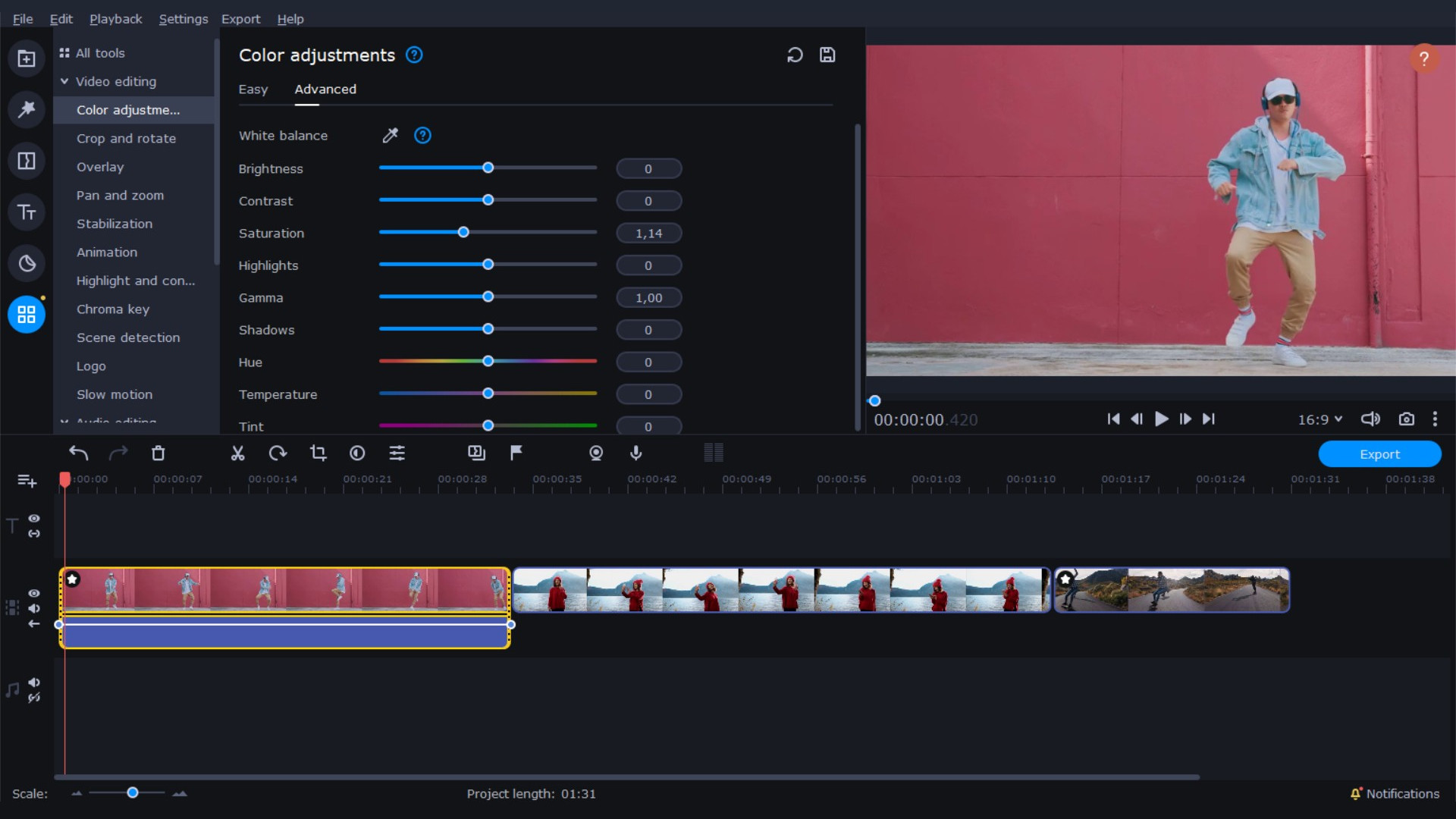This screenshot has height=819, width=1456.
Task: Open the Transitions panel in the sidebar
Action: 27,161
